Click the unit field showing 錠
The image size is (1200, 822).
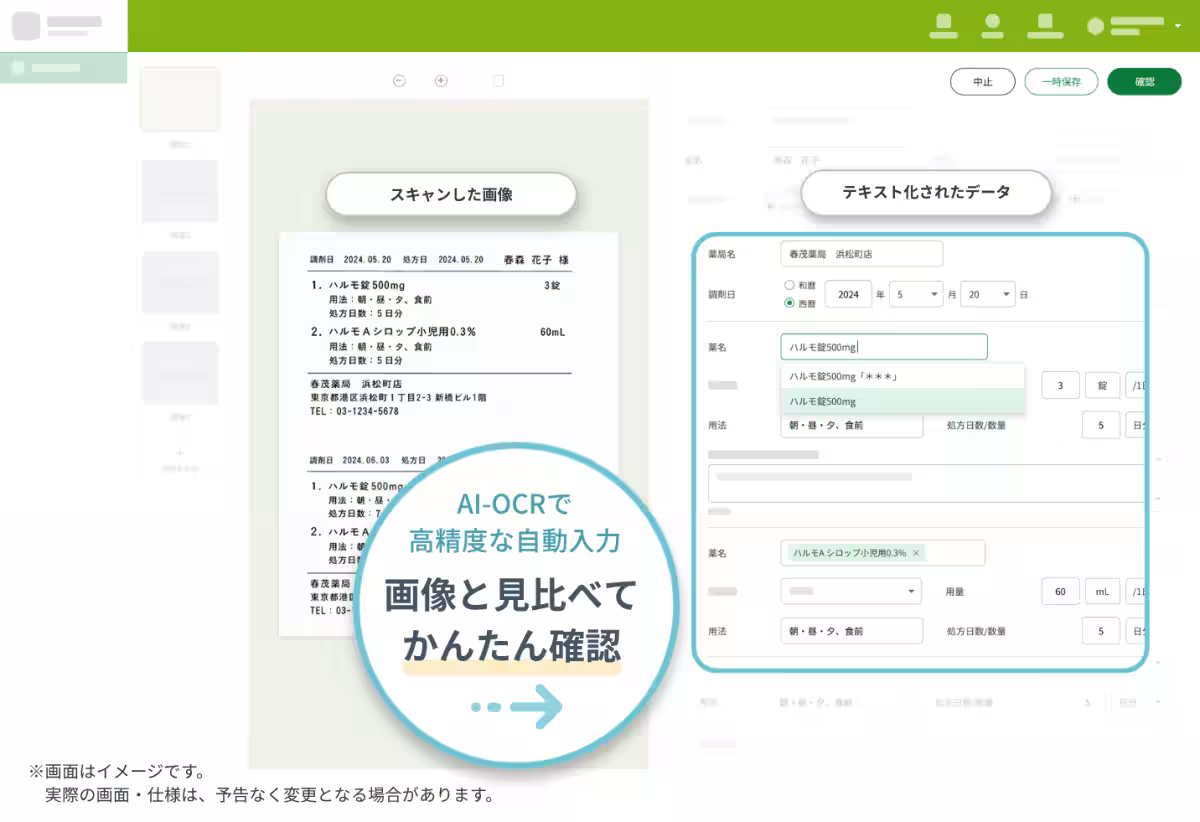point(1102,385)
